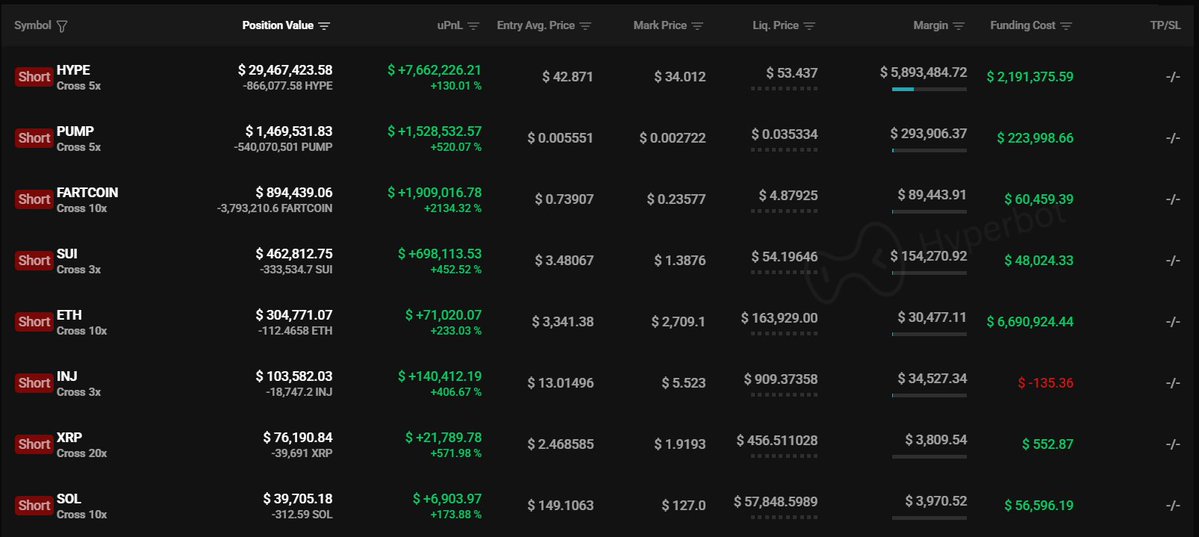The height and width of the screenshot is (537, 1199).
Task: Select the ETH symbol name
Action: tap(69, 315)
